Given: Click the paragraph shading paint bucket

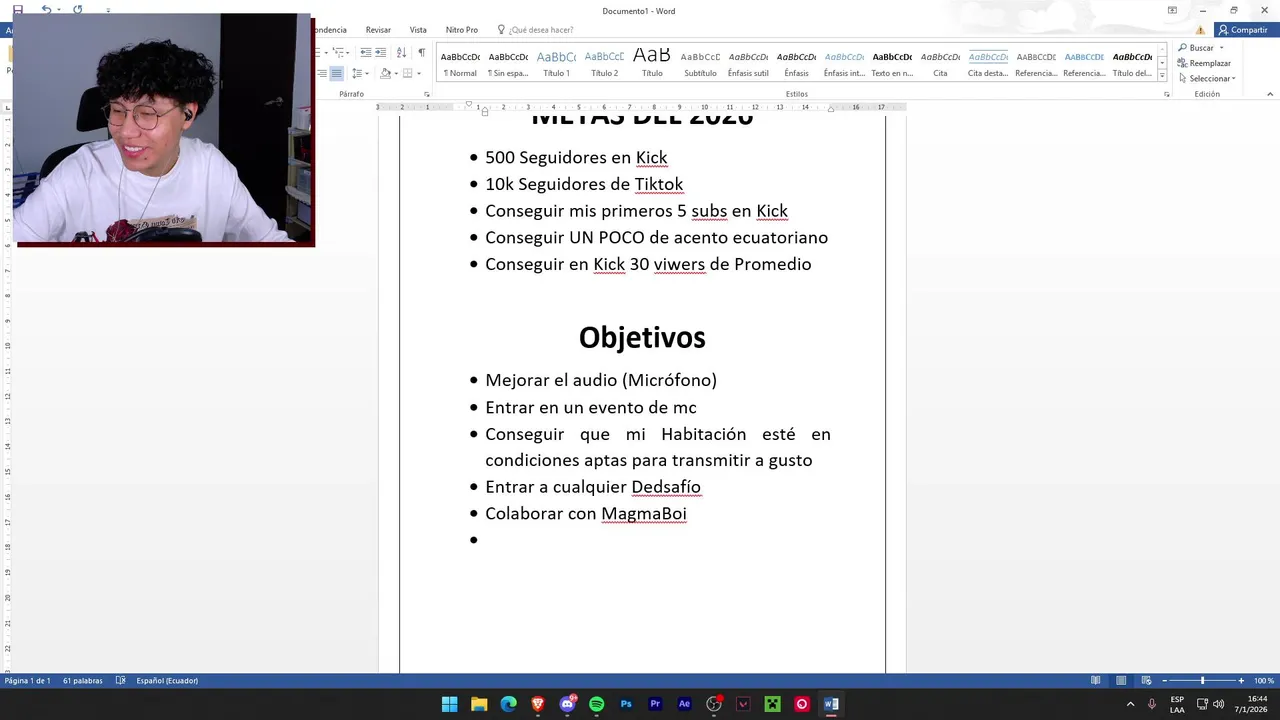Looking at the screenshot, I should [386, 73].
